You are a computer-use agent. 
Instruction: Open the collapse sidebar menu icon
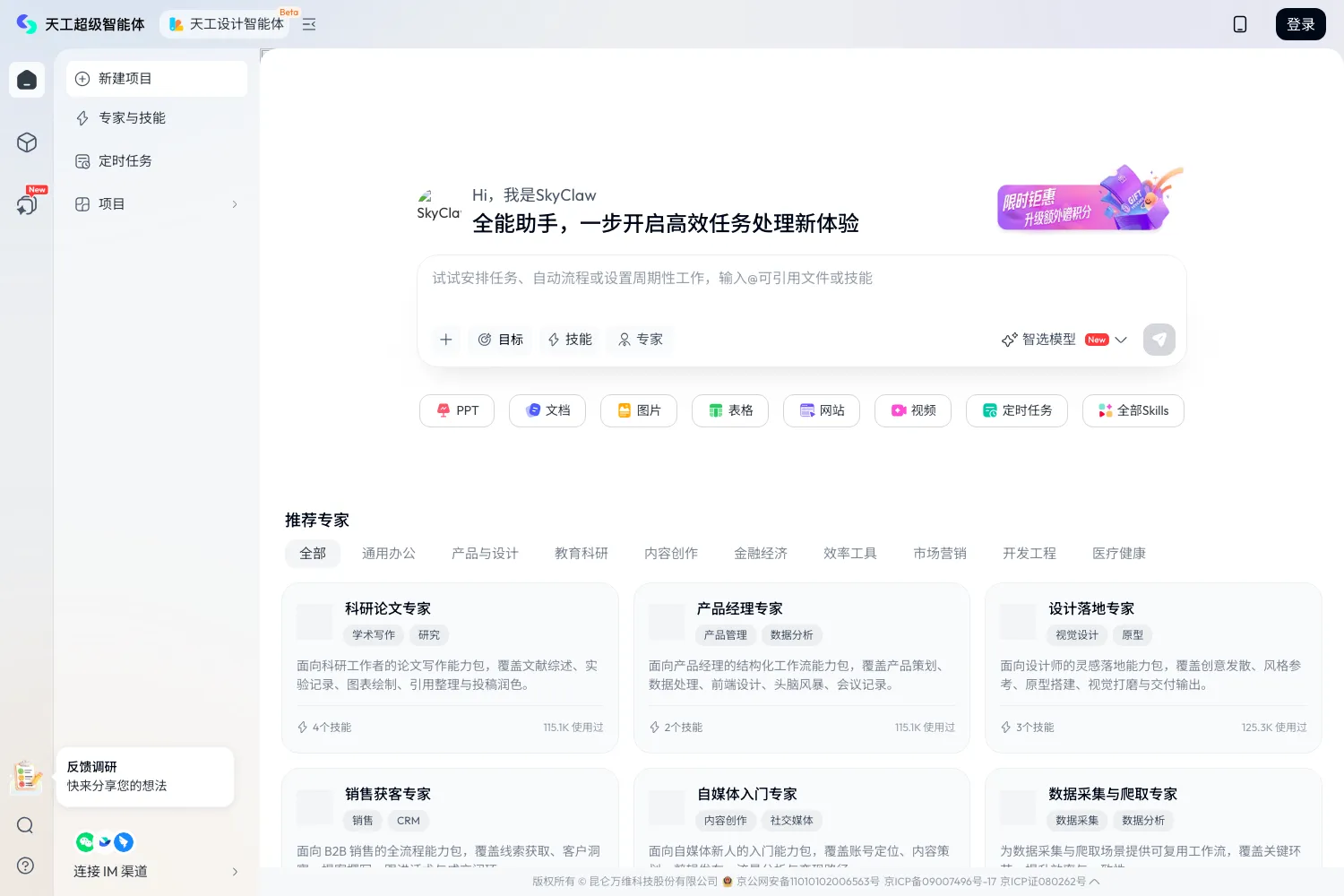[x=309, y=24]
